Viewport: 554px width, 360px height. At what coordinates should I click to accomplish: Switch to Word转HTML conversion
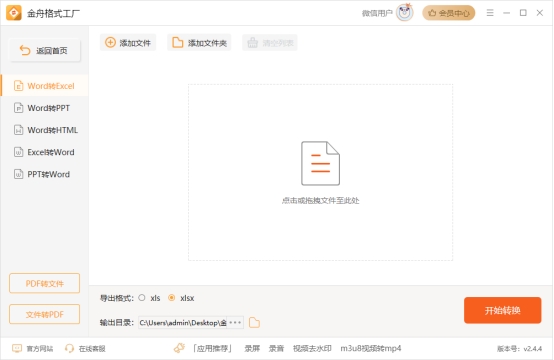pos(45,130)
